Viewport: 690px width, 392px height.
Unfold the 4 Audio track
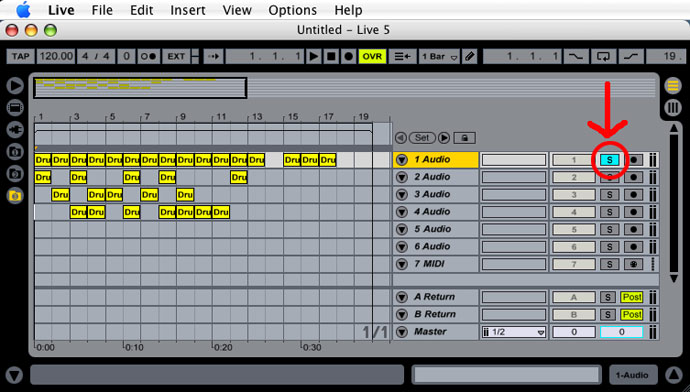pyautogui.click(x=402, y=212)
